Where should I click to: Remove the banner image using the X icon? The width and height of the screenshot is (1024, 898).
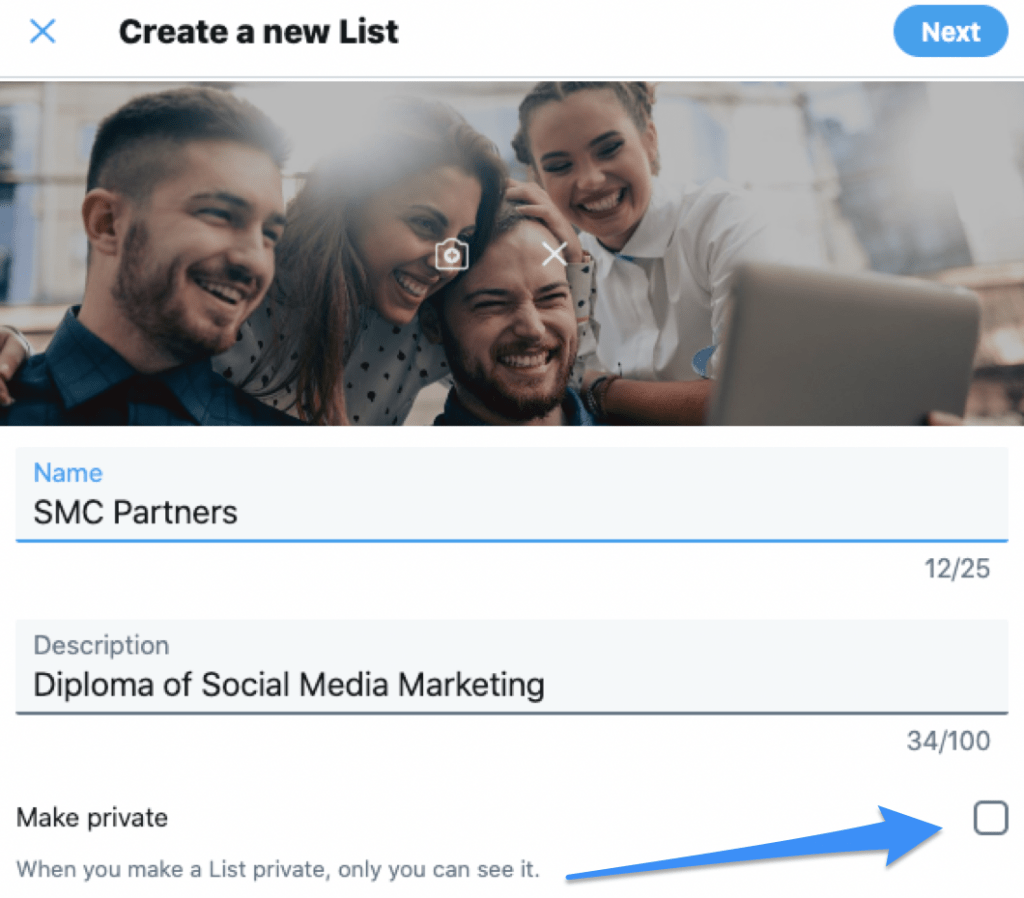(x=555, y=254)
